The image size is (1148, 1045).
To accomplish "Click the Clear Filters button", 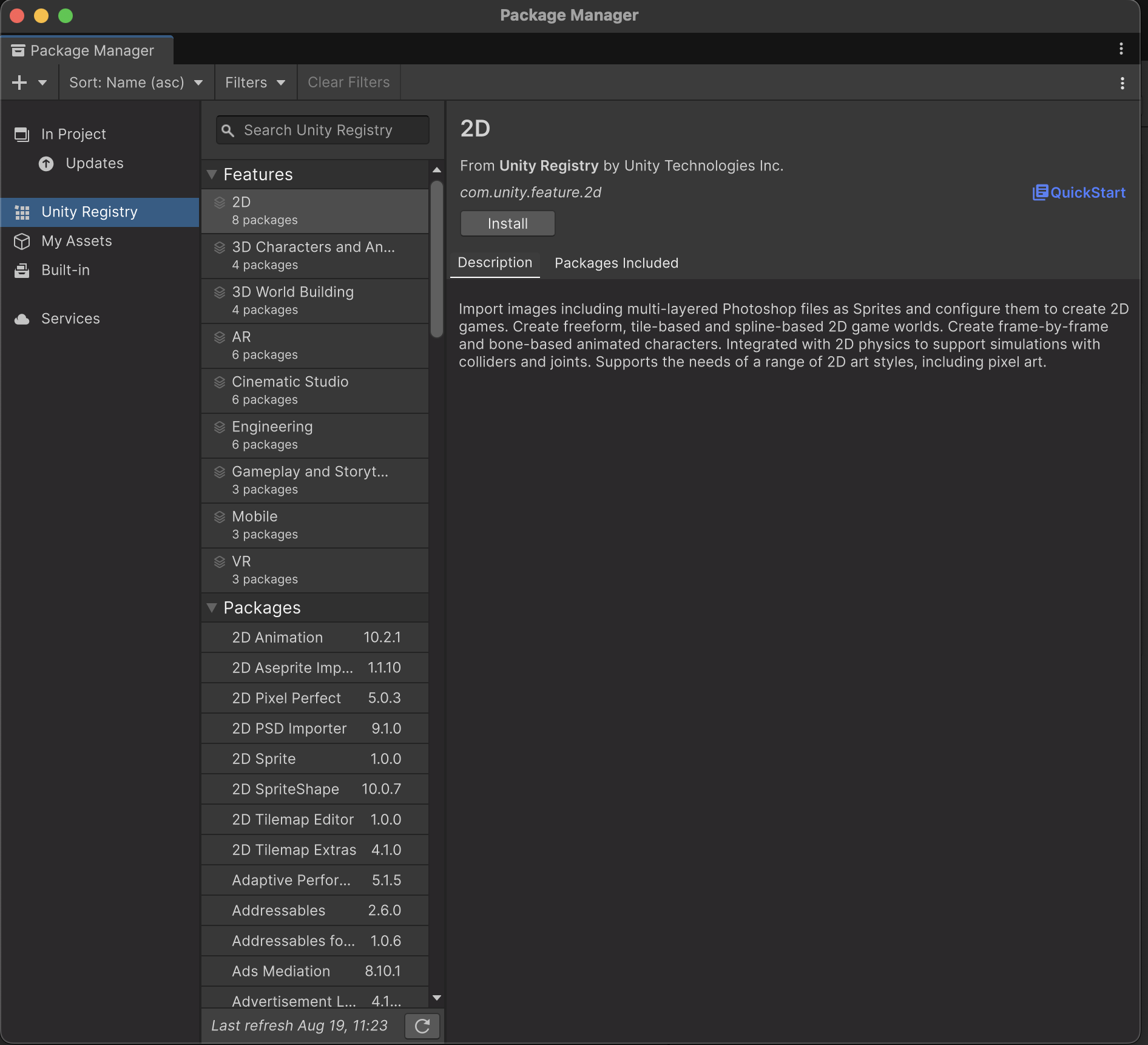I will [x=348, y=83].
